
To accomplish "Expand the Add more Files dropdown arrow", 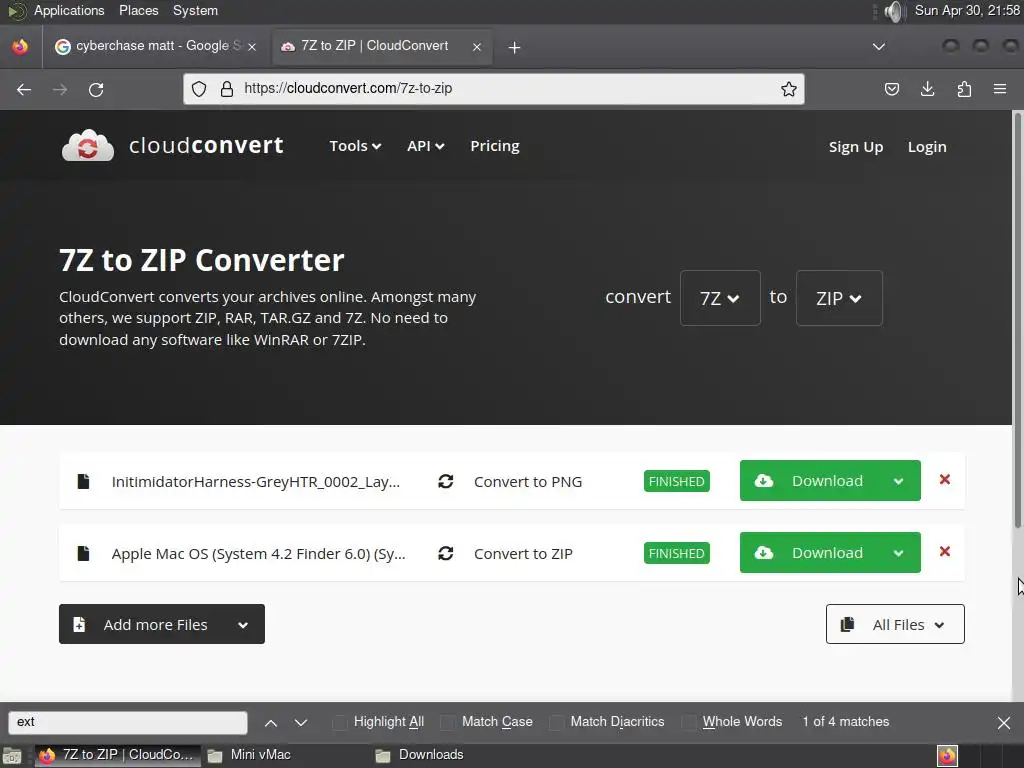I will 243,624.
